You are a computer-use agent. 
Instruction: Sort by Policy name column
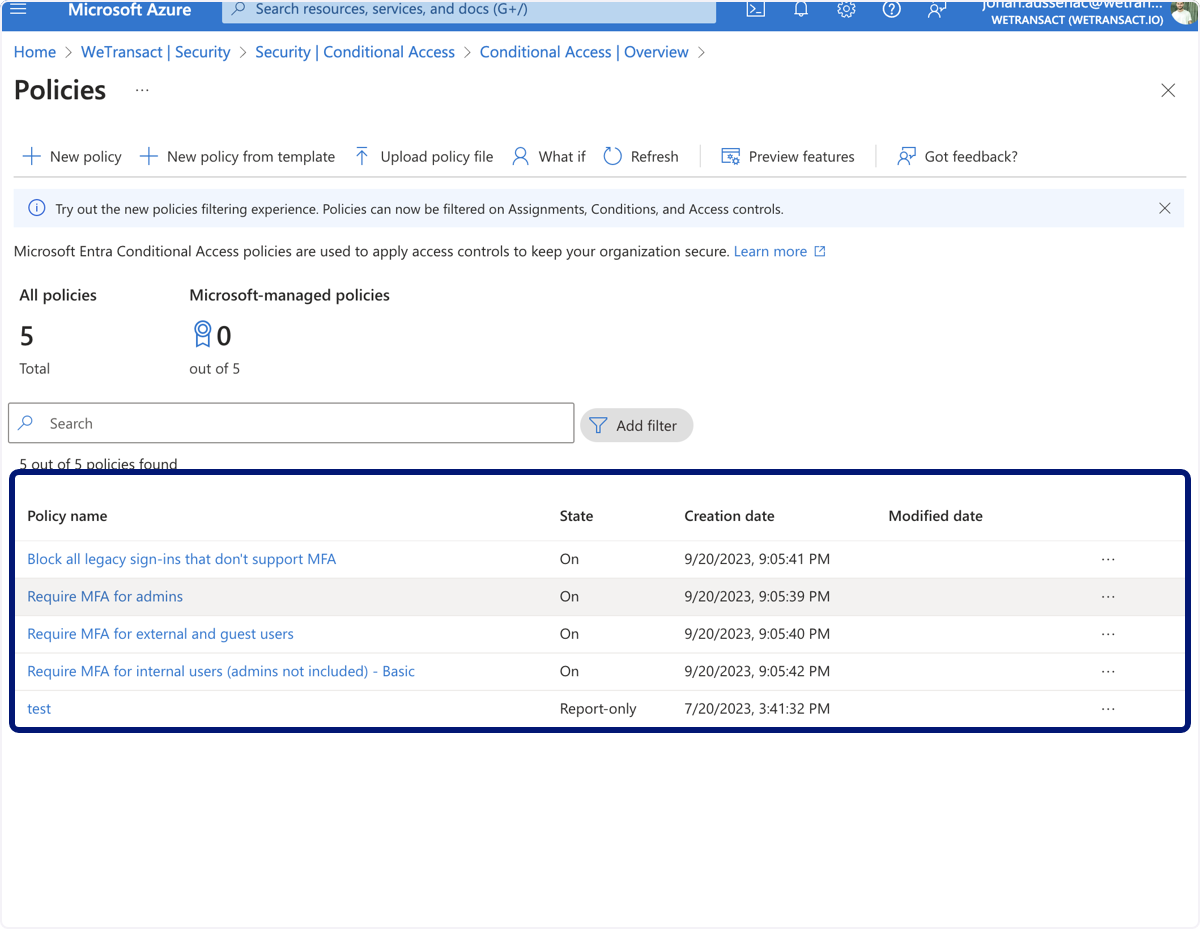click(67, 516)
